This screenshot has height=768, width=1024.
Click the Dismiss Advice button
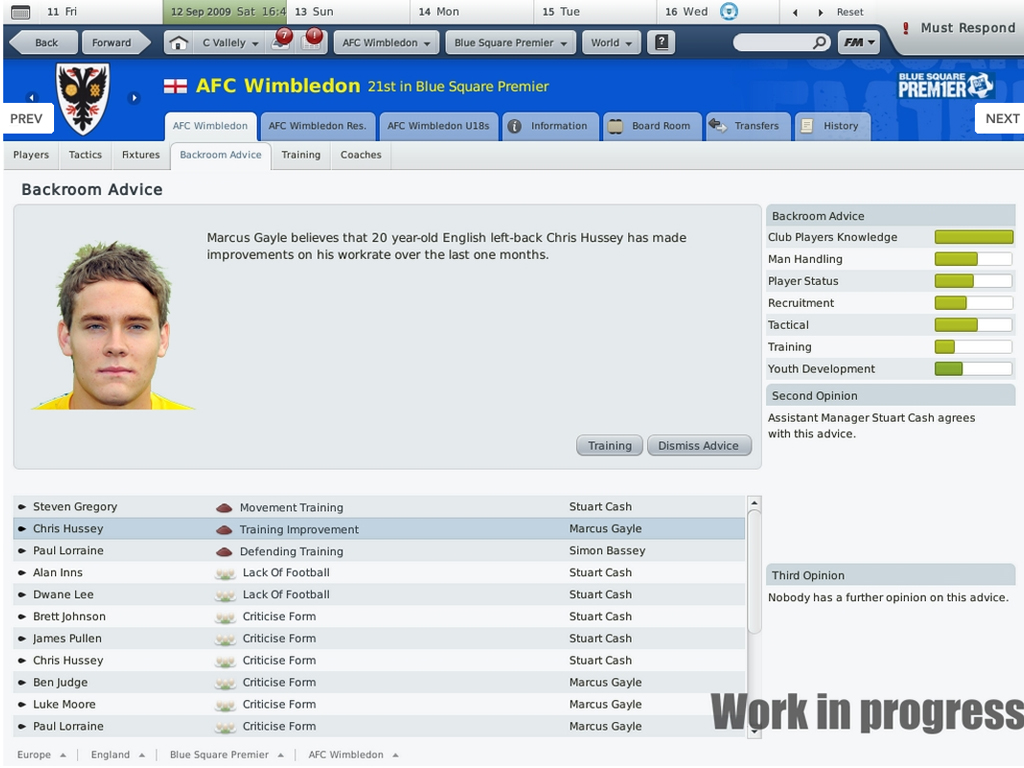click(699, 445)
